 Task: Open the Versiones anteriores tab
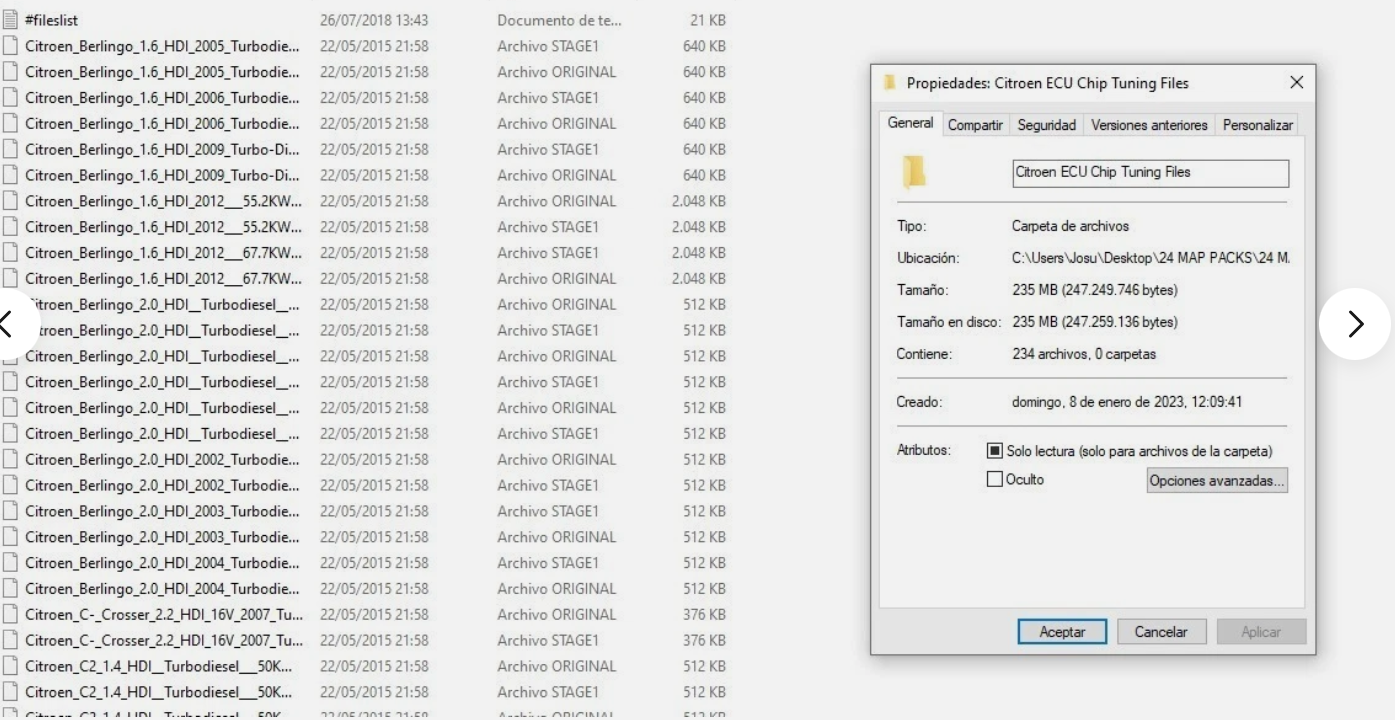coord(1150,124)
